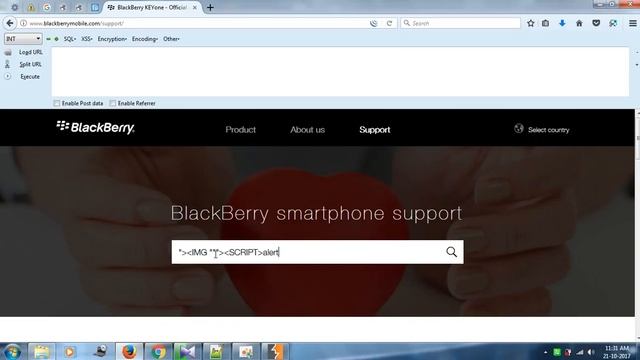The width and height of the screenshot is (640, 360).
Task: Open the Support navigation link
Action: 375,130
